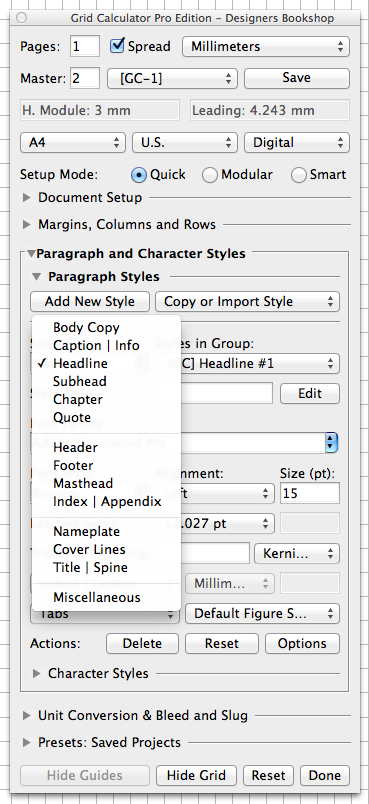Choose Index | Appendix from the menu
The height and width of the screenshot is (804, 369).
point(106,501)
